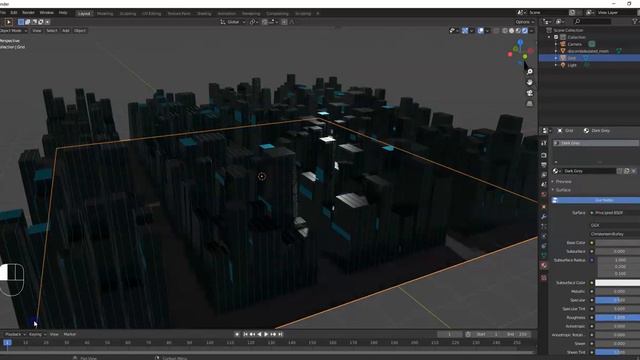Click the Use Nodes button
The width and height of the screenshot is (640, 360).
(596, 200)
